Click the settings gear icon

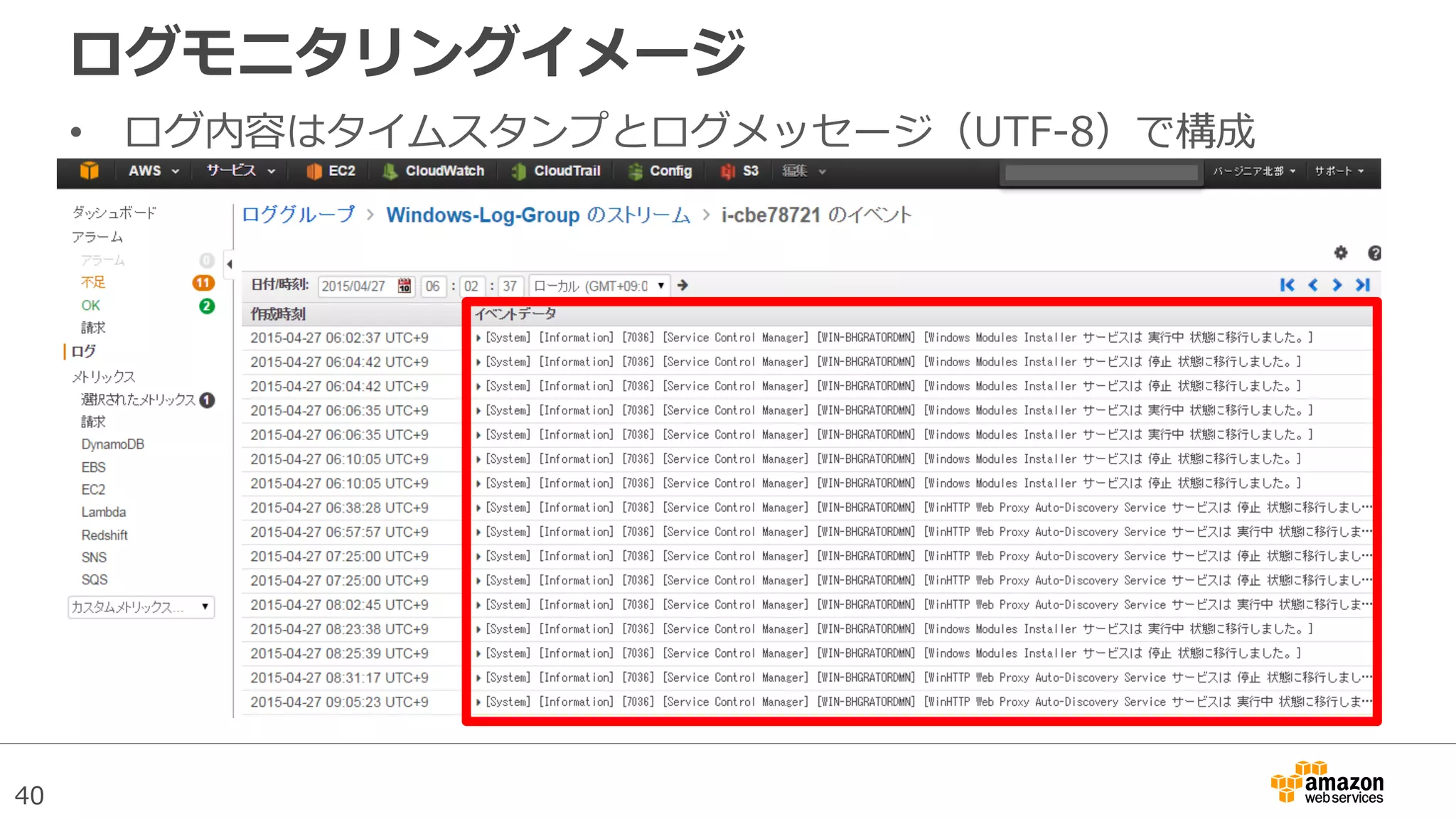(x=1341, y=252)
